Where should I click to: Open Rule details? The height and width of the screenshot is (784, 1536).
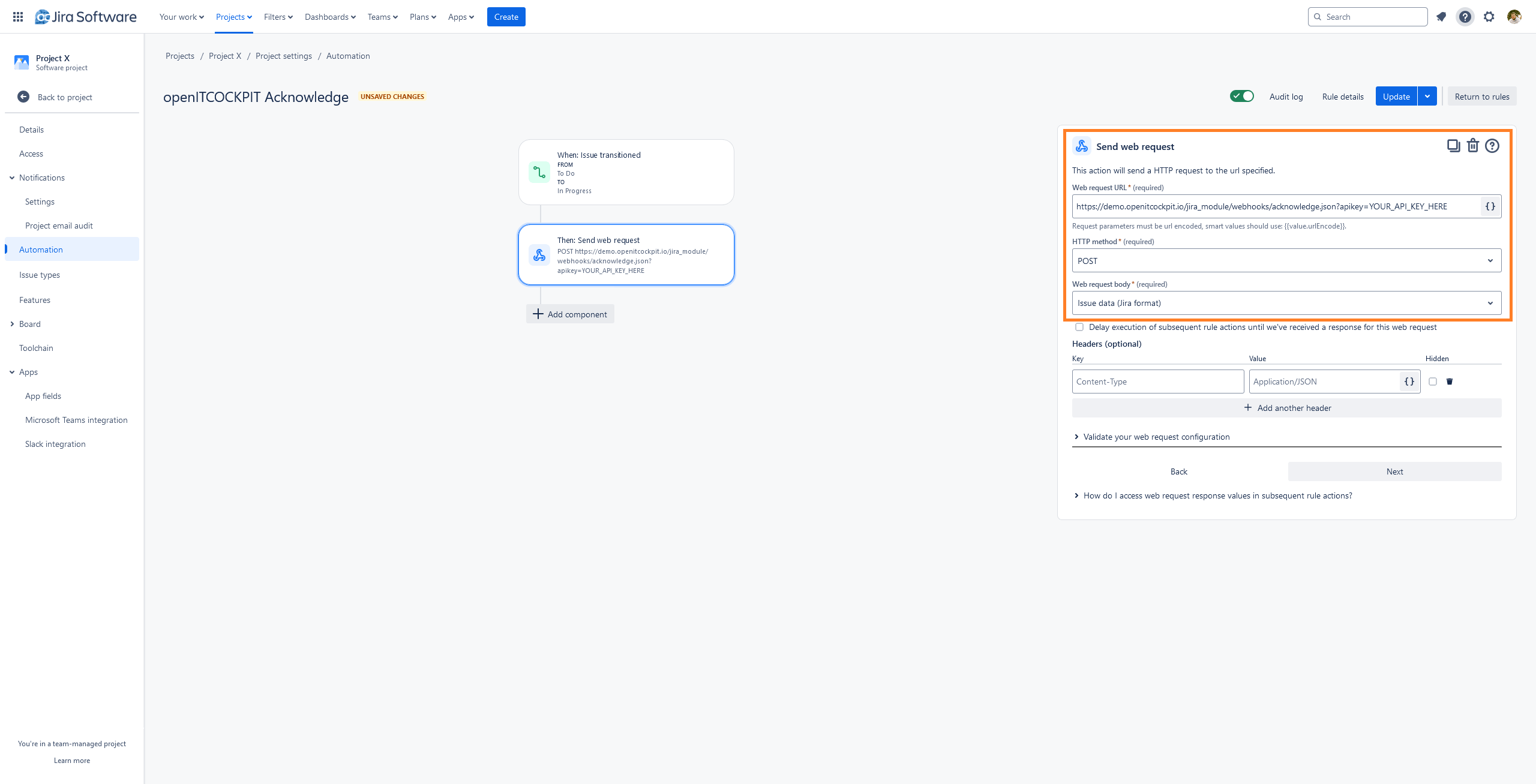[x=1343, y=96]
